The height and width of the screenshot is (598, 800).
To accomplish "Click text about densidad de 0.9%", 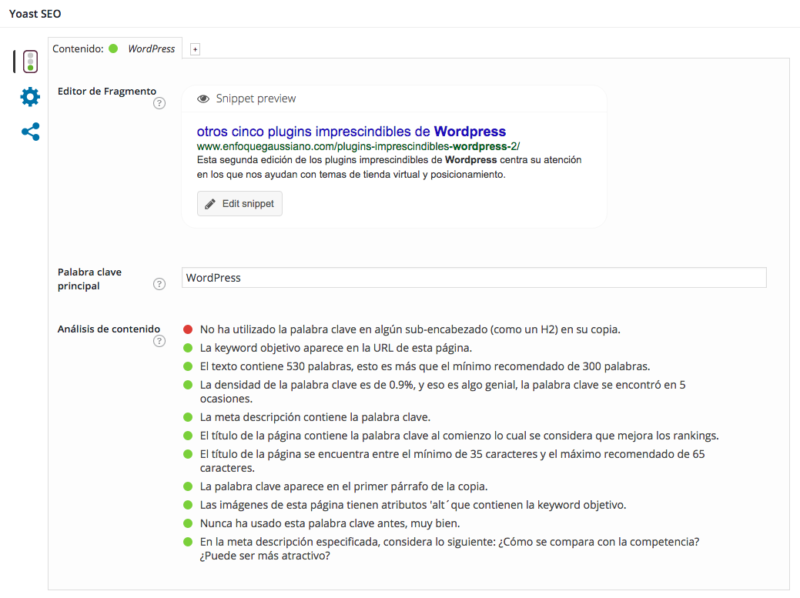I will point(443,391).
